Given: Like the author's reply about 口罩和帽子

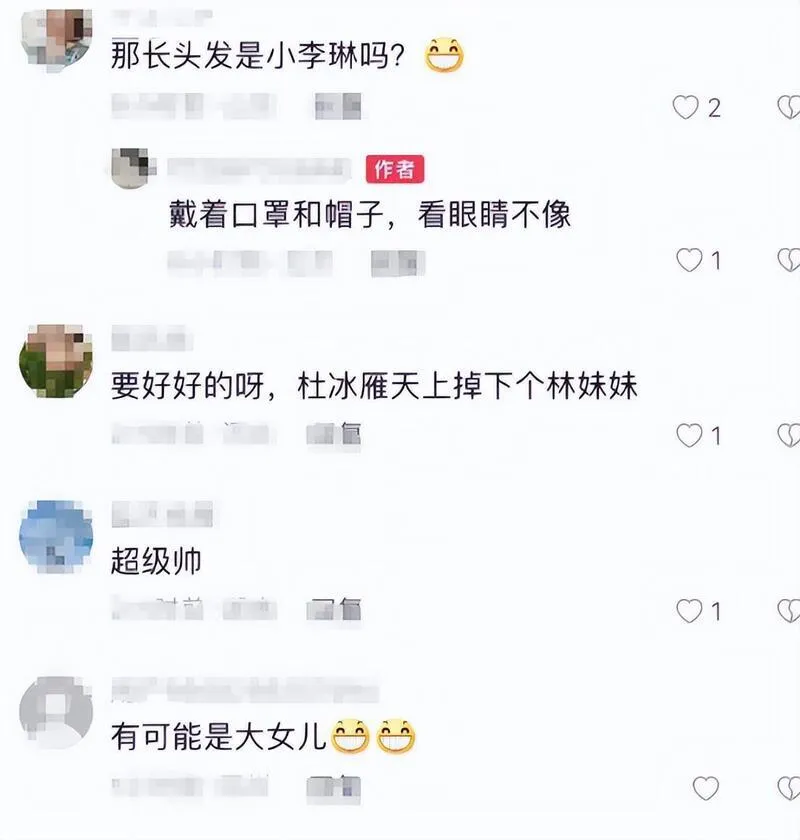Looking at the screenshot, I should 689,260.
